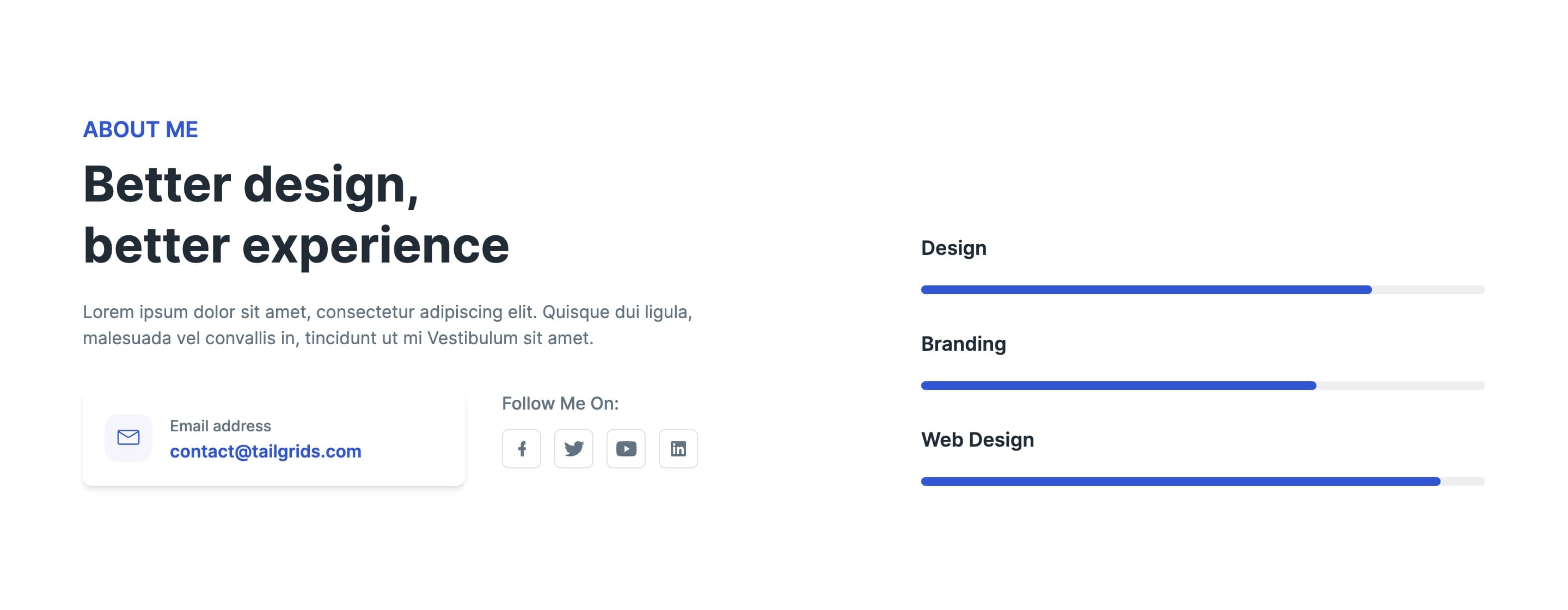
Task: Click the "Better design, better experience" heading
Action: point(296,214)
